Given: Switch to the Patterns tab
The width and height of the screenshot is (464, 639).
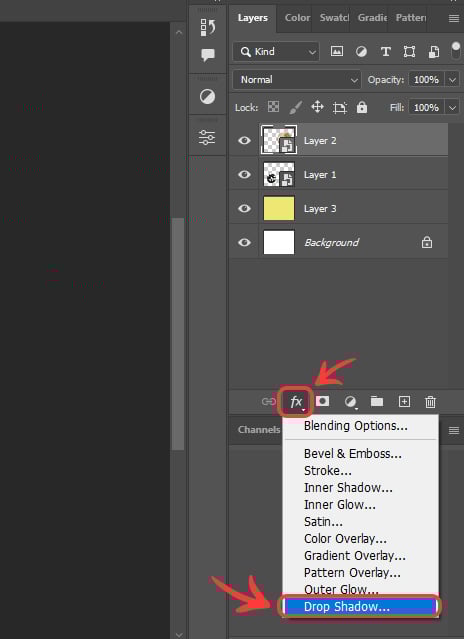Looking at the screenshot, I should pyautogui.click(x=411, y=18).
